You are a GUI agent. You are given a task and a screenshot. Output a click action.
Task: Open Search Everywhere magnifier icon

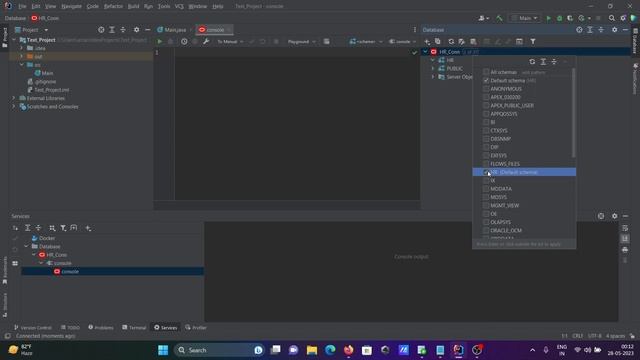click(x=611, y=18)
